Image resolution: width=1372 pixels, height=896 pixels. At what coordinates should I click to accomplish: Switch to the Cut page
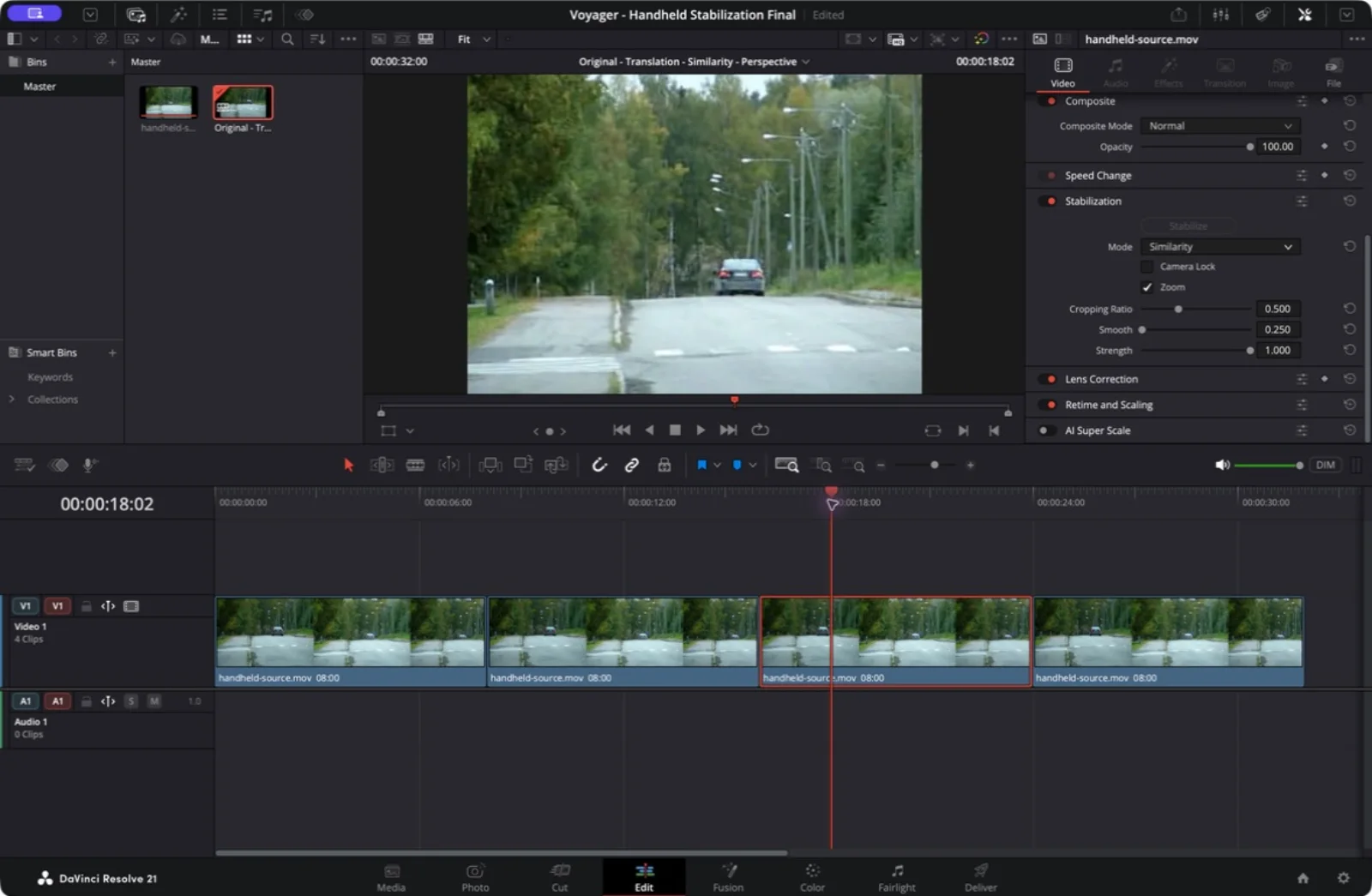(559, 877)
